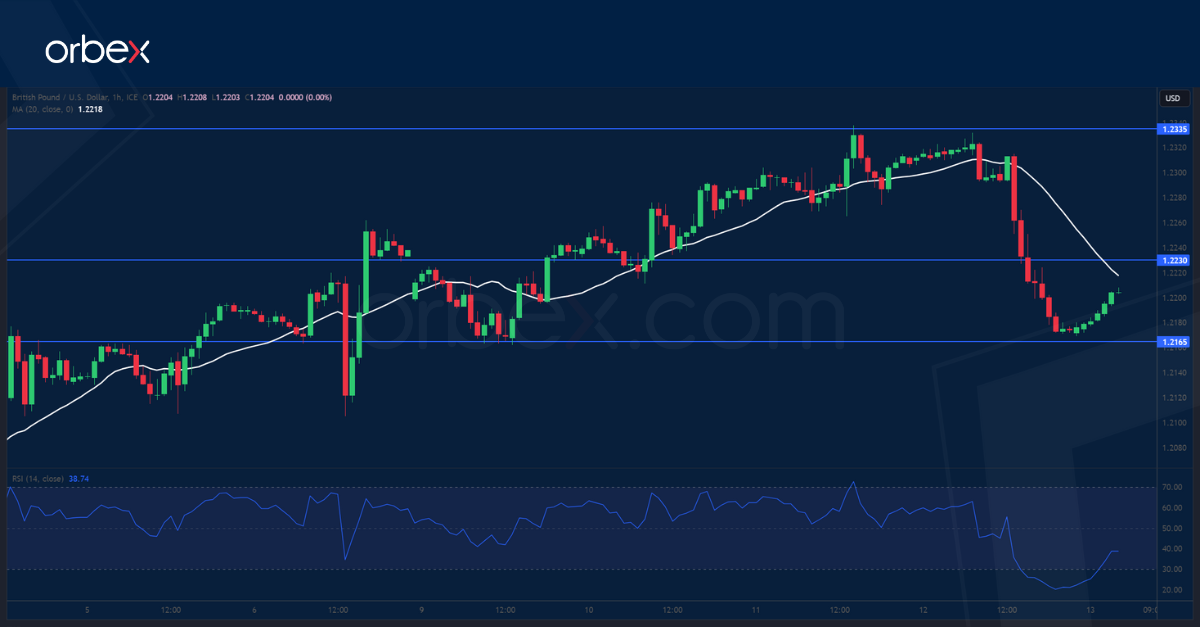Click the 50.00 RSI scale label
The height and width of the screenshot is (627, 1200).
1173,528
